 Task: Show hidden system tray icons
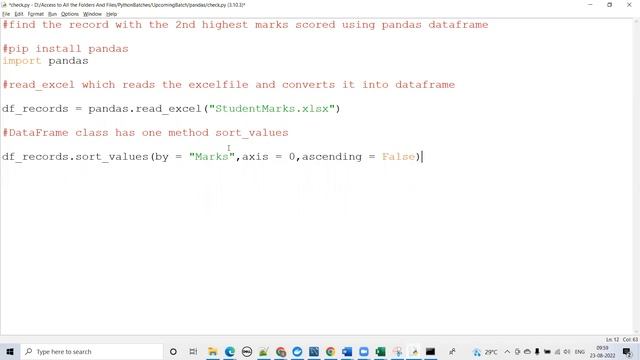507,351
